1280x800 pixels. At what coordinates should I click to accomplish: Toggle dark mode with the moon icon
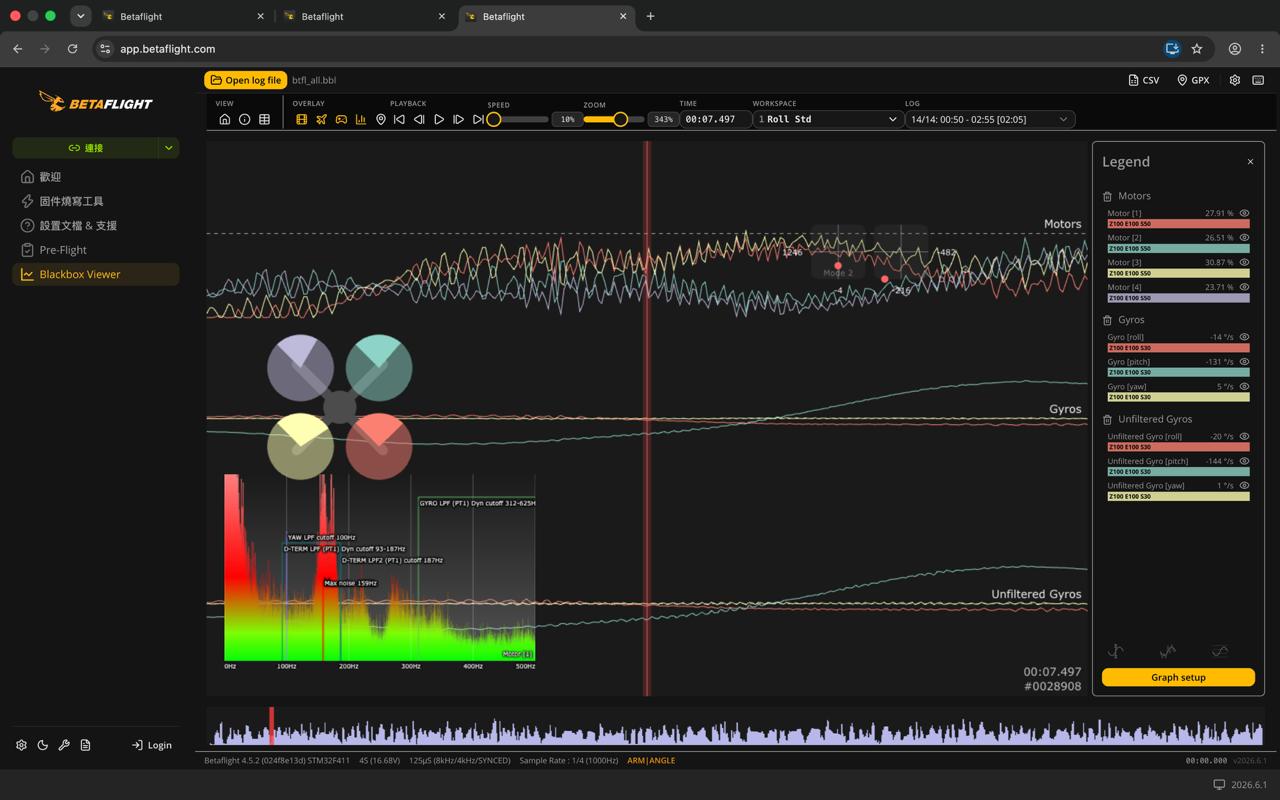pyautogui.click(x=43, y=745)
